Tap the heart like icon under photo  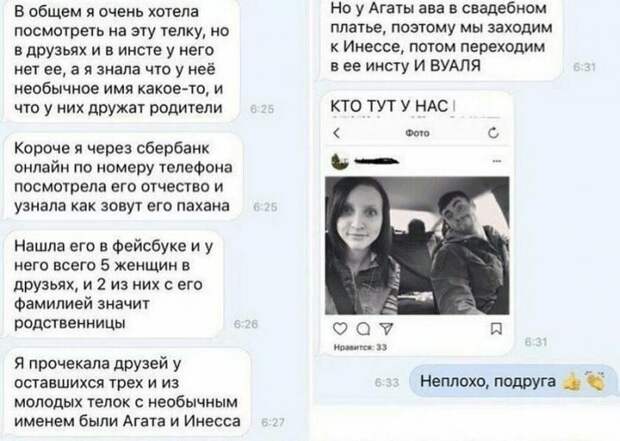click(x=340, y=329)
